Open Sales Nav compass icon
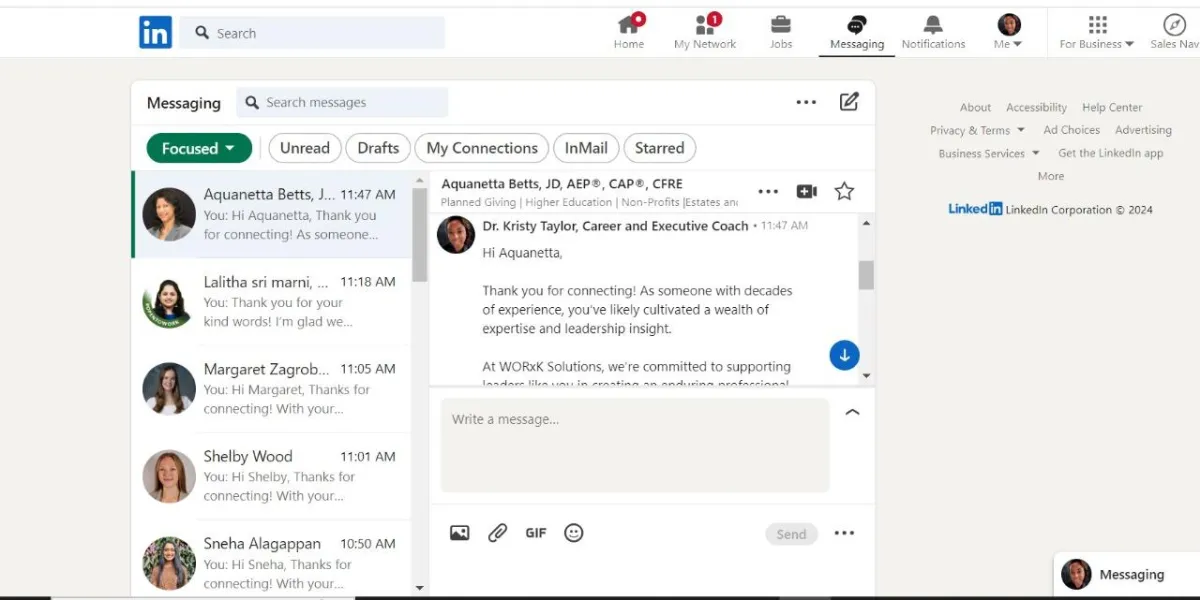The image size is (1200, 600). [x=1174, y=32]
